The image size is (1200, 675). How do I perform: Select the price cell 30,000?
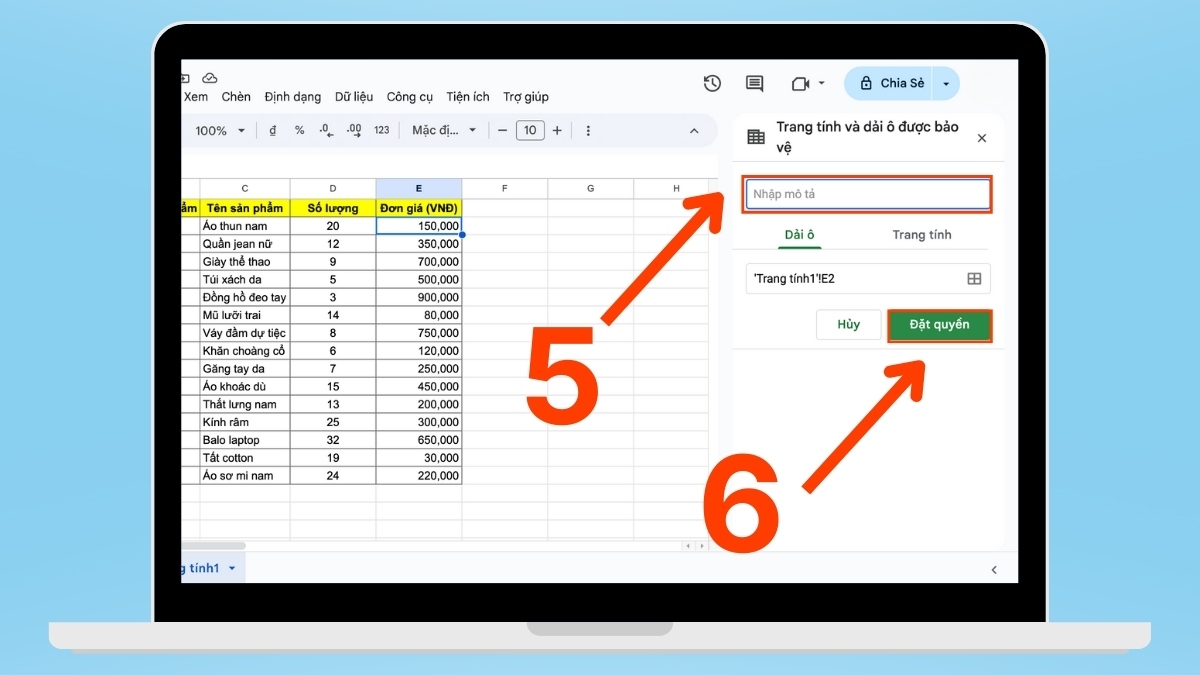click(x=419, y=458)
